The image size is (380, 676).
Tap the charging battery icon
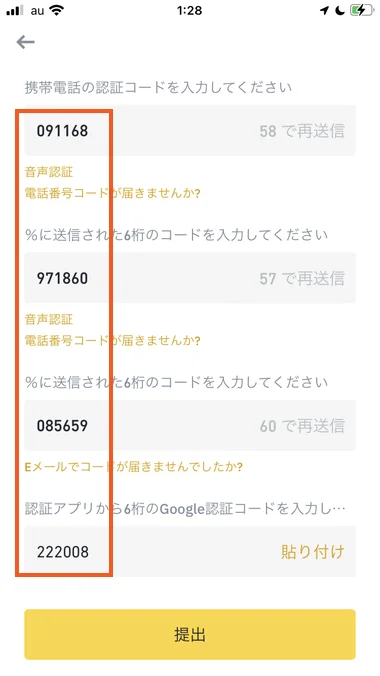pyautogui.click(x=362, y=10)
